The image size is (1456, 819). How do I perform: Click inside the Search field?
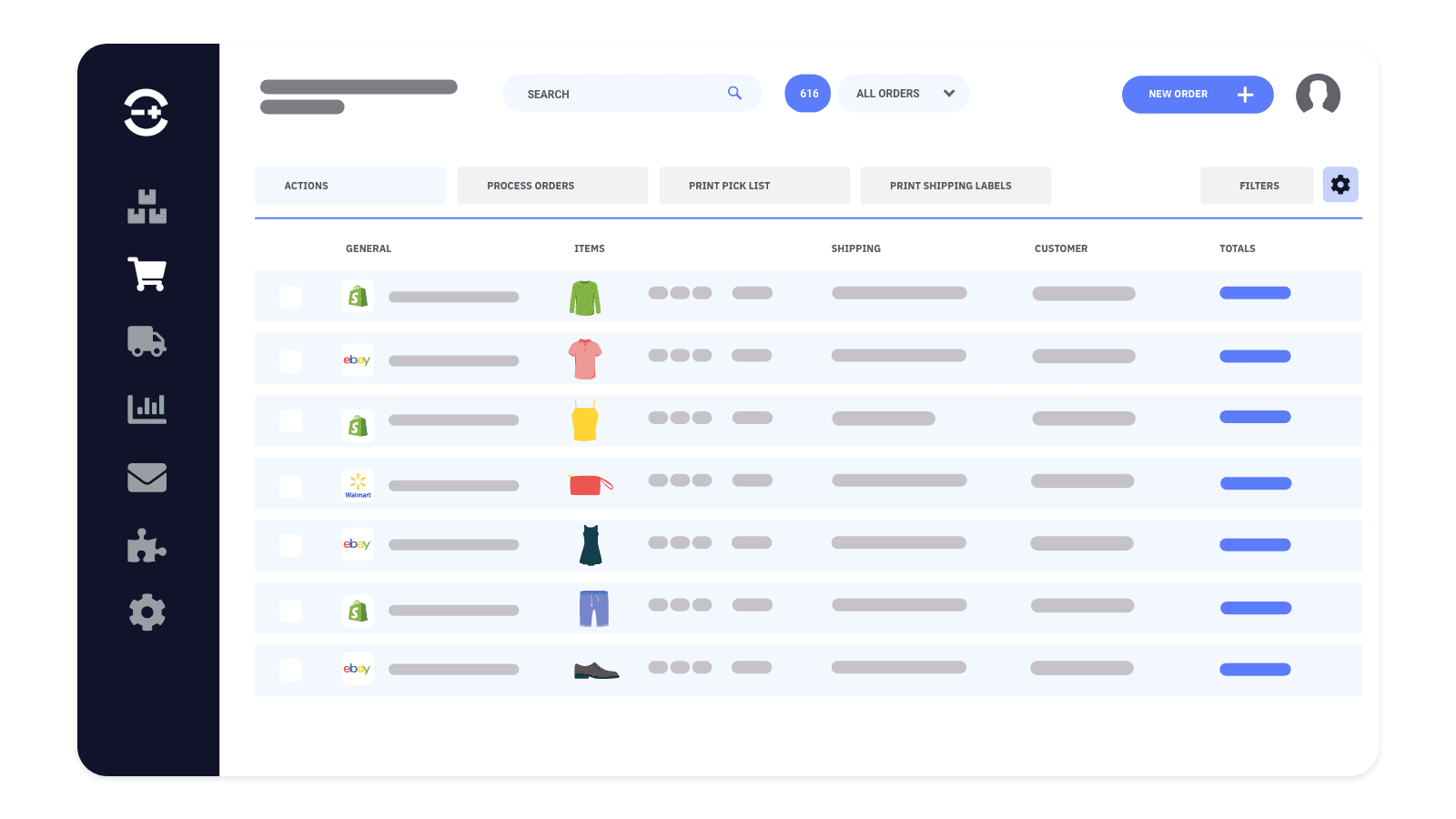[x=619, y=93]
